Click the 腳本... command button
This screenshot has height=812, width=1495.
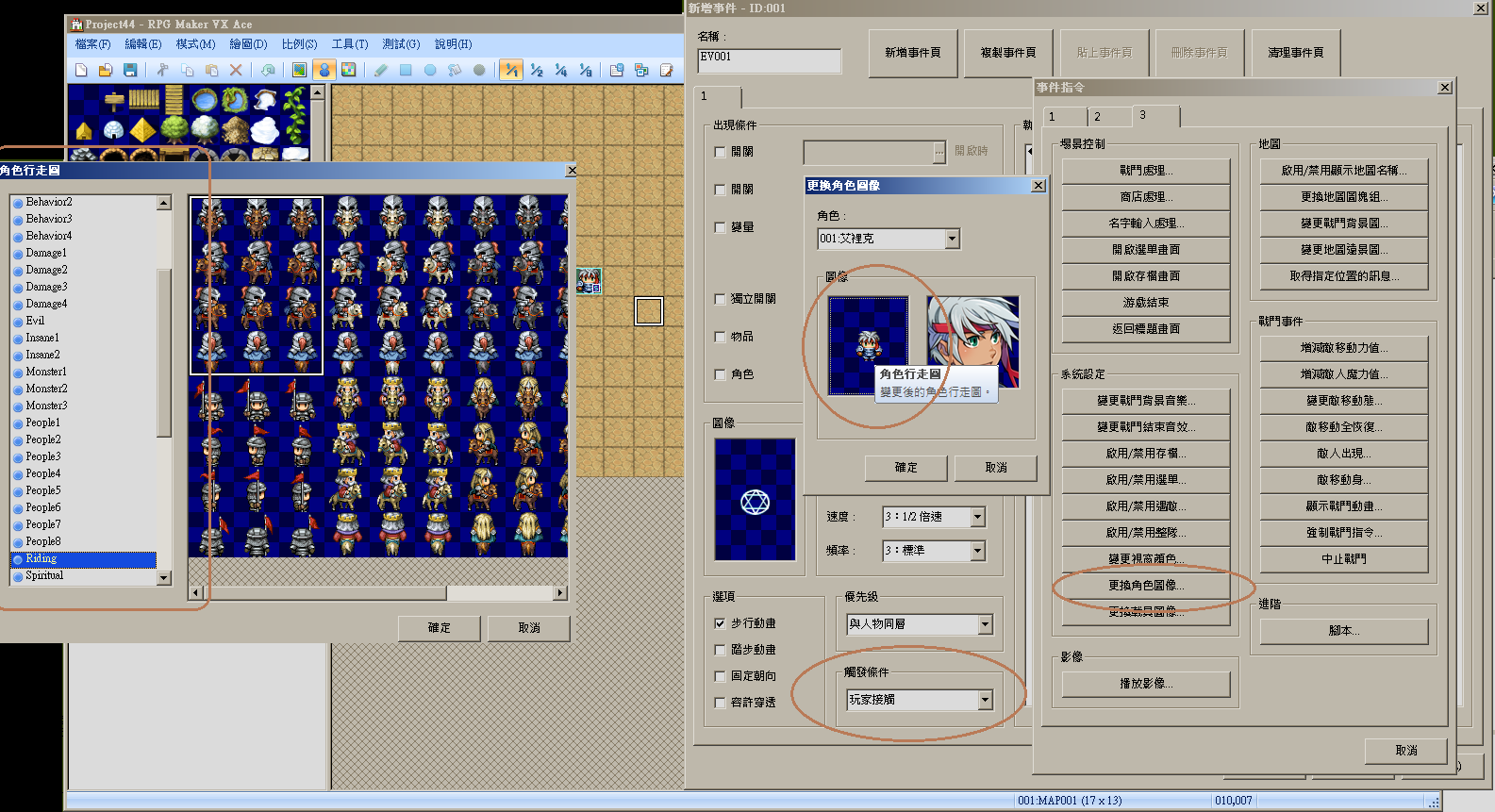[1344, 631]
